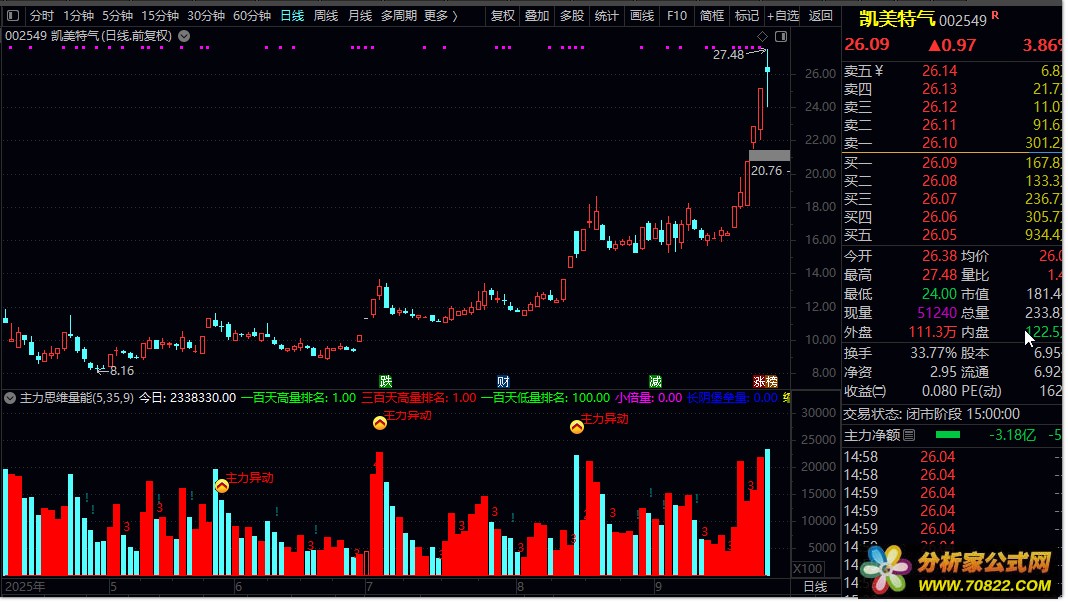This screenshot has height=602, width=1068.
Task: Click the diamond marker icon above the chart
Action: pos(762,36)
